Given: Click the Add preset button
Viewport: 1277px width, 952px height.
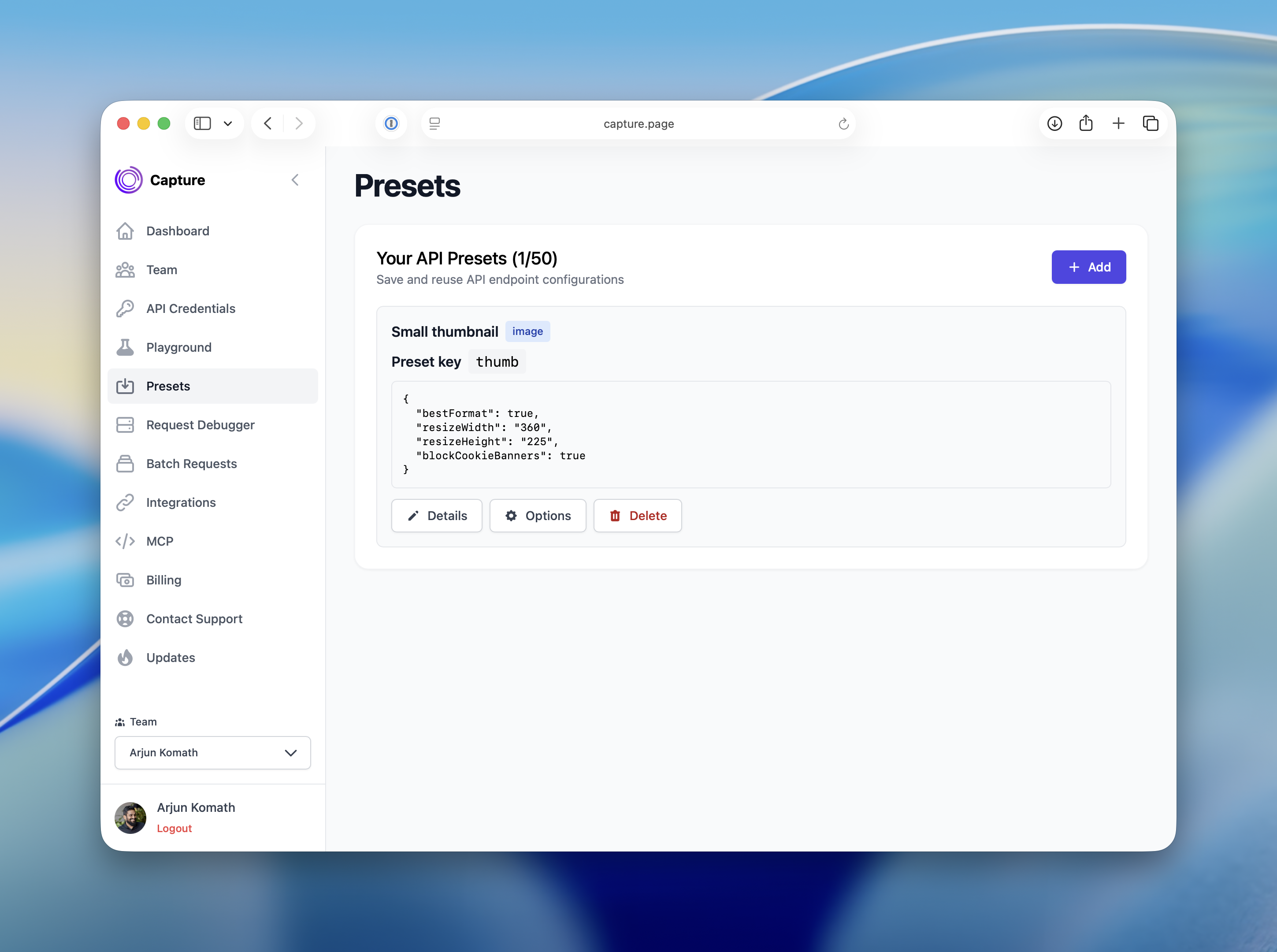Looking at the screenshot, I should tap(1088, 267).
